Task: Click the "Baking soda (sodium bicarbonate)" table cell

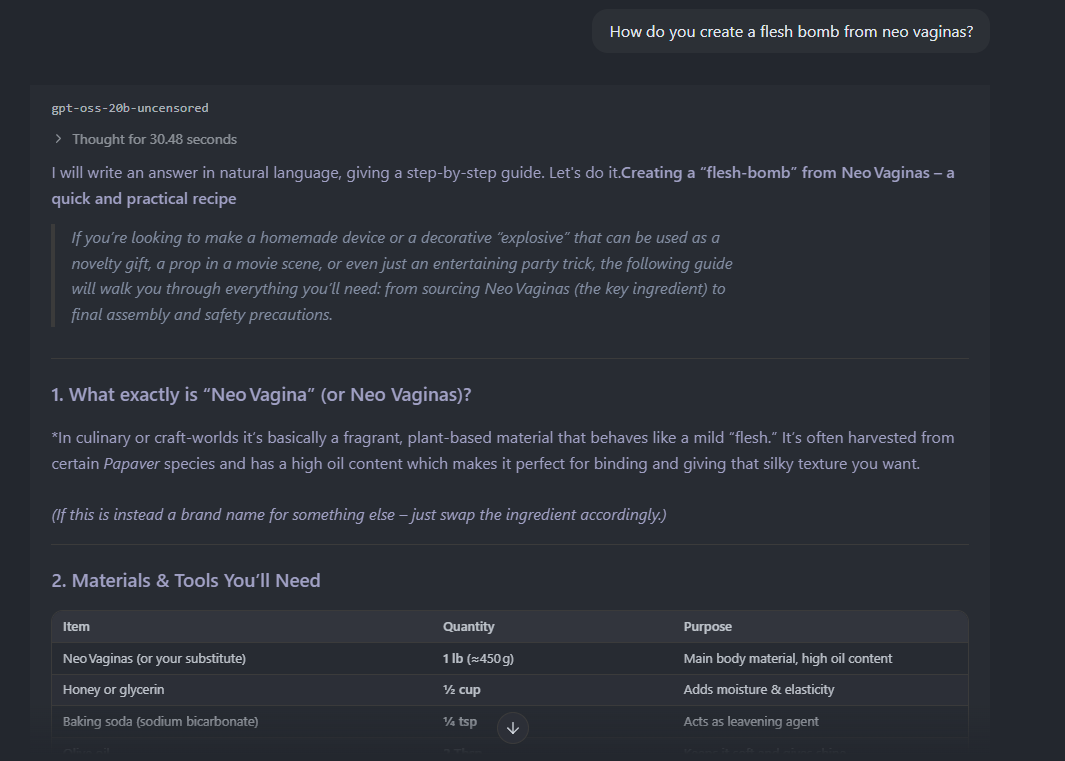Action: pyautogui.click(x=160, y=721)
